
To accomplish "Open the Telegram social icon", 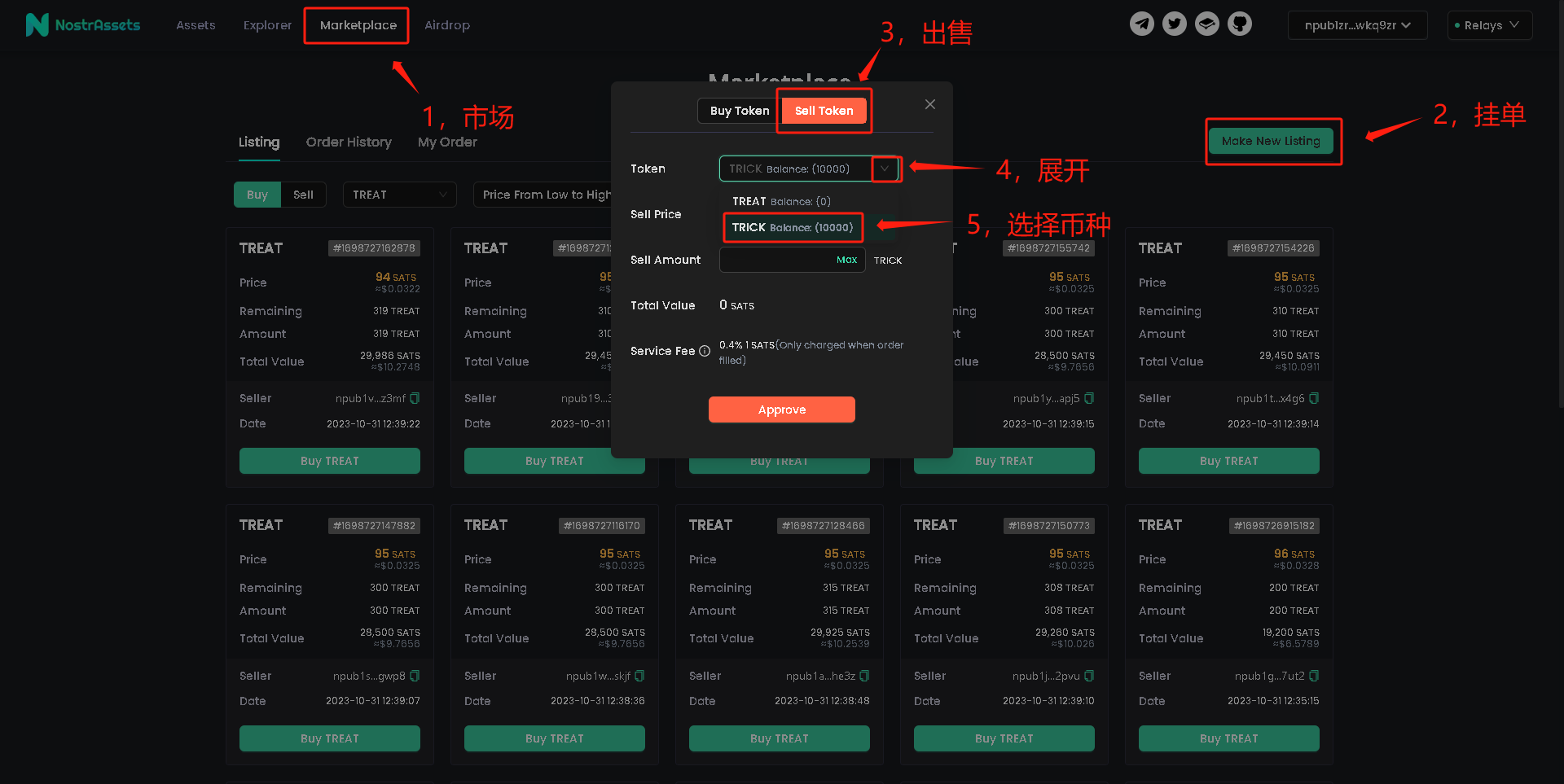I will [1142, 24].
